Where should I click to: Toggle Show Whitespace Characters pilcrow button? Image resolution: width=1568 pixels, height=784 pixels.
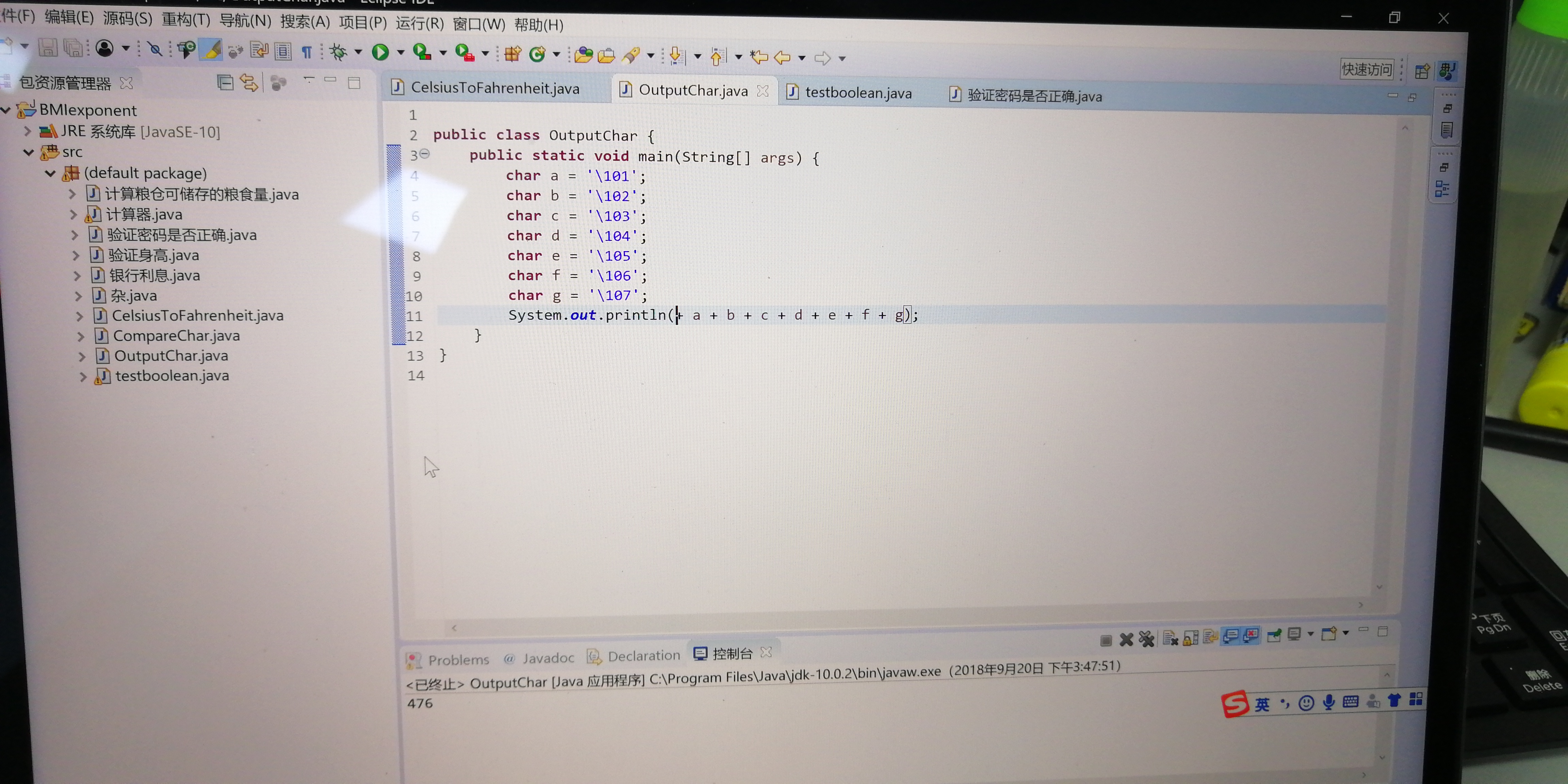[x=307, y=52]
